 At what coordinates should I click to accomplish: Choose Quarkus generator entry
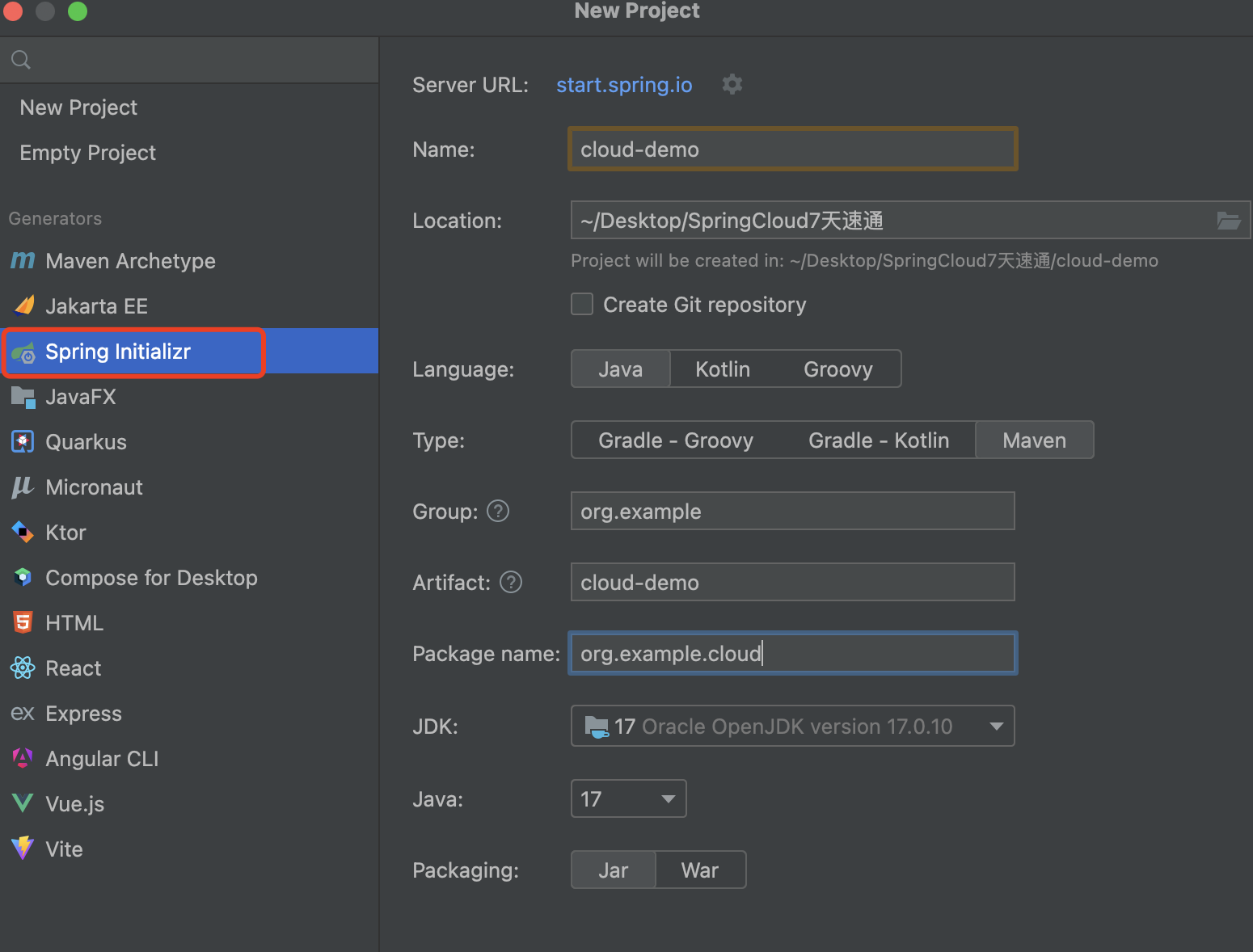tap(189, 441)
